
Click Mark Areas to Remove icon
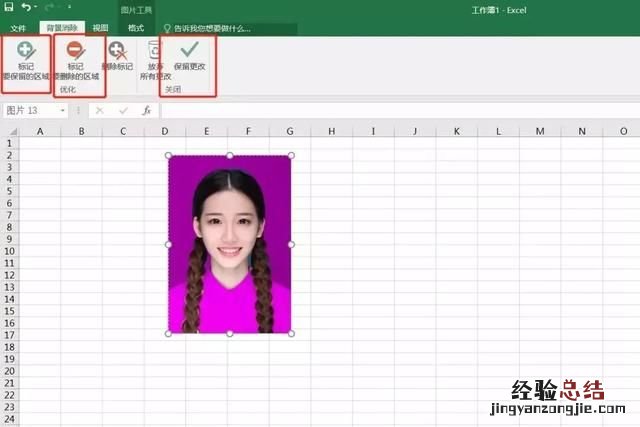[75, 50]
